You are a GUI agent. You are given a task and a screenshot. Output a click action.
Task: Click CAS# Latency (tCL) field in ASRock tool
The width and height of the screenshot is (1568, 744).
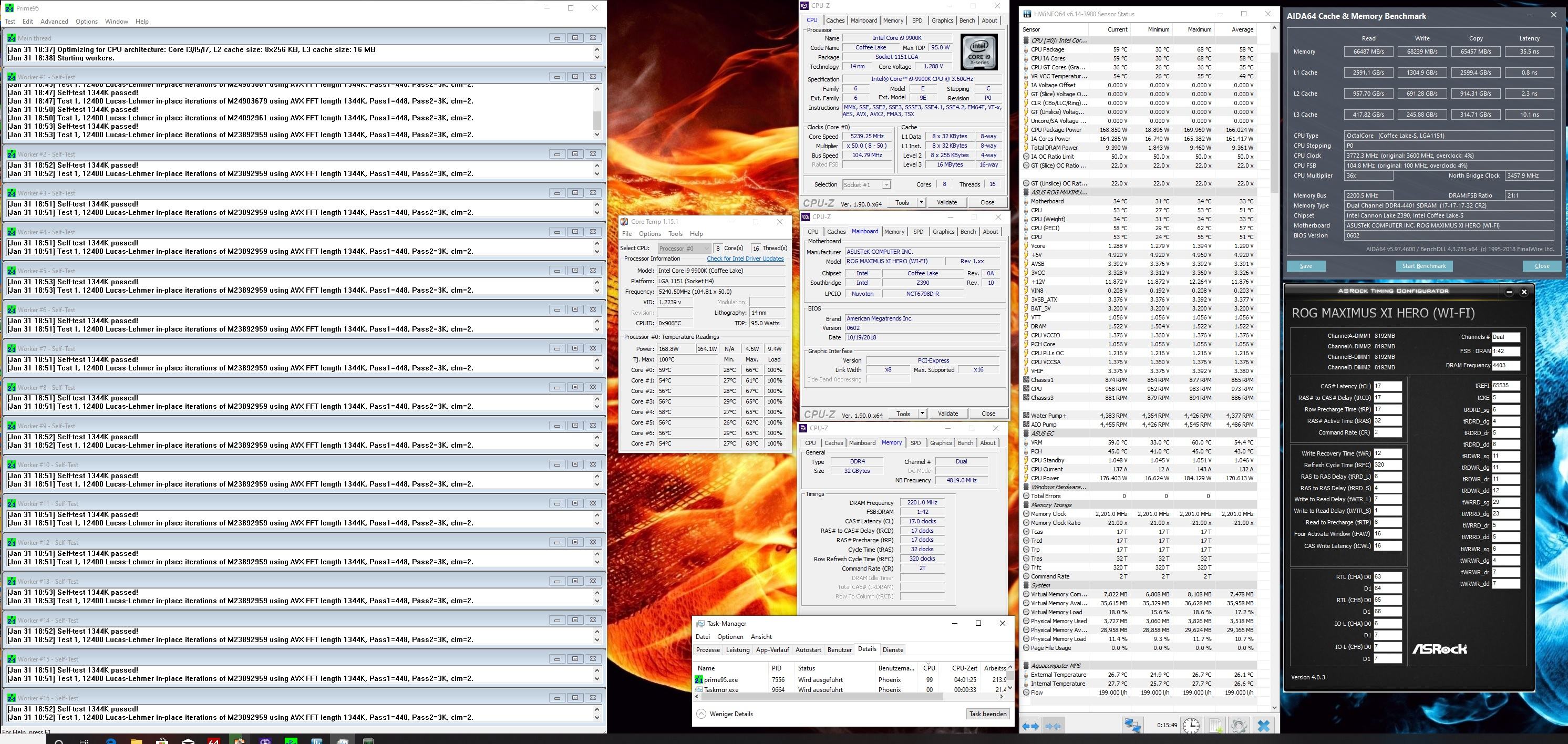(1387, 386)
